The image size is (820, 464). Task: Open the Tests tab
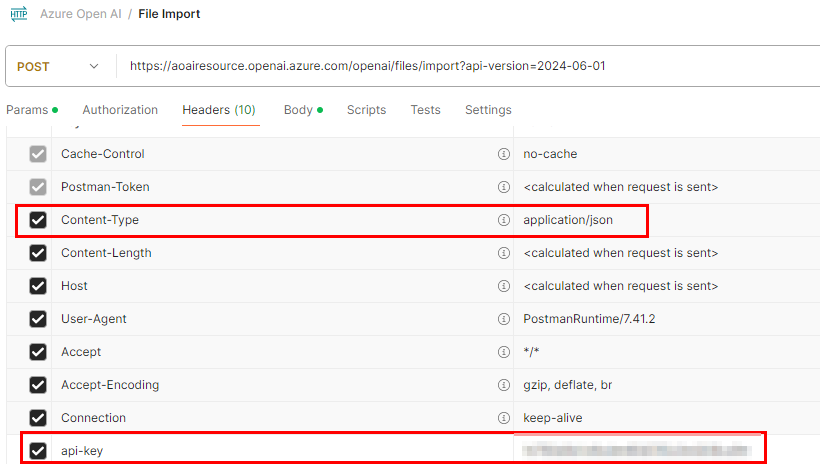tap(426, 110)
